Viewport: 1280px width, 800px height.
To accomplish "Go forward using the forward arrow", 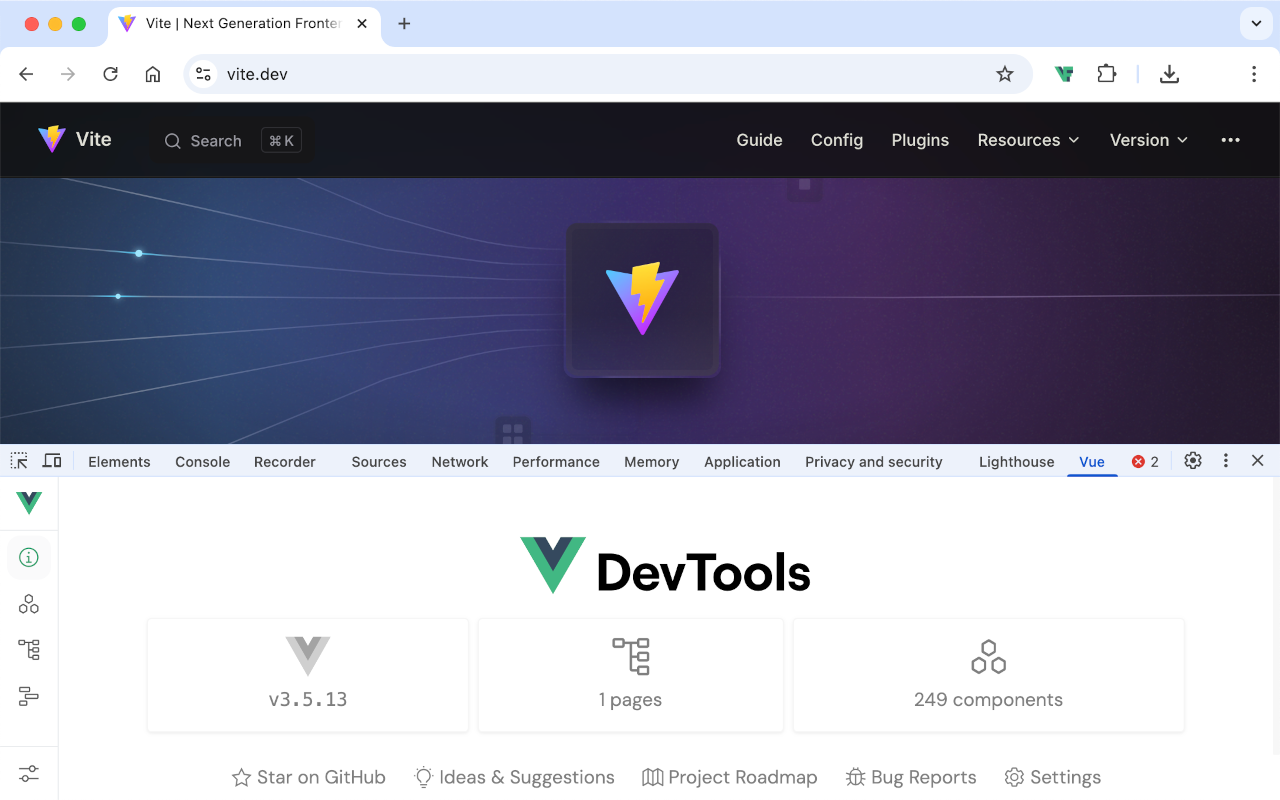I will click(x=68, y=74).
